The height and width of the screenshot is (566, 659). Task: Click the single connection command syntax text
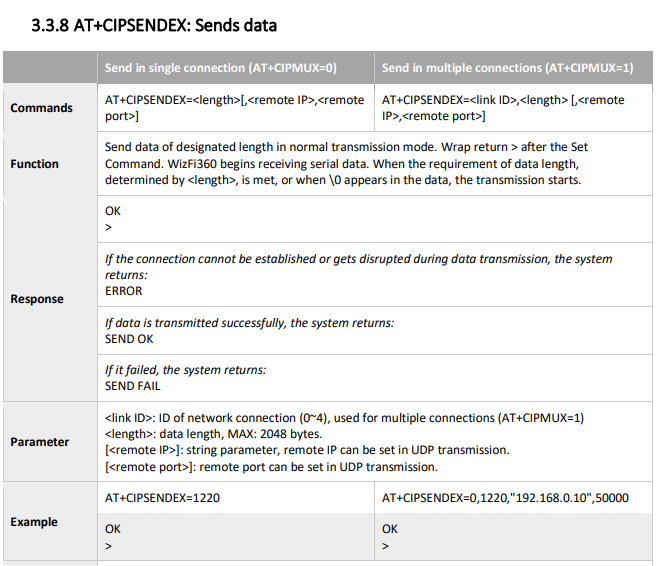coord(235,108)
